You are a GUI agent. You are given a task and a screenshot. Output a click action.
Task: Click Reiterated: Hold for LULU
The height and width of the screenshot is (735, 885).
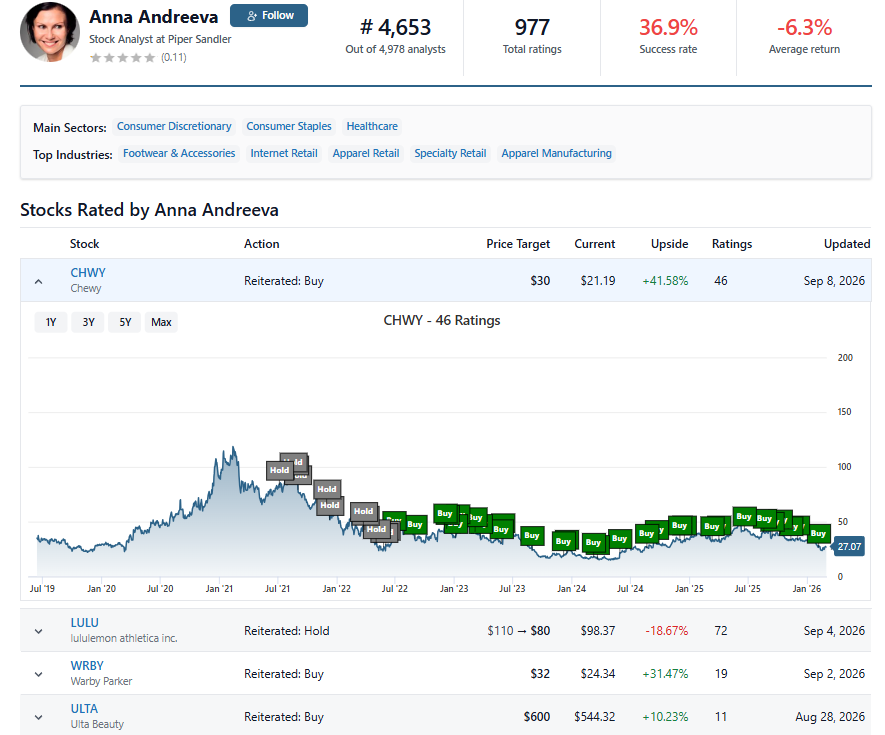point(287,631)
